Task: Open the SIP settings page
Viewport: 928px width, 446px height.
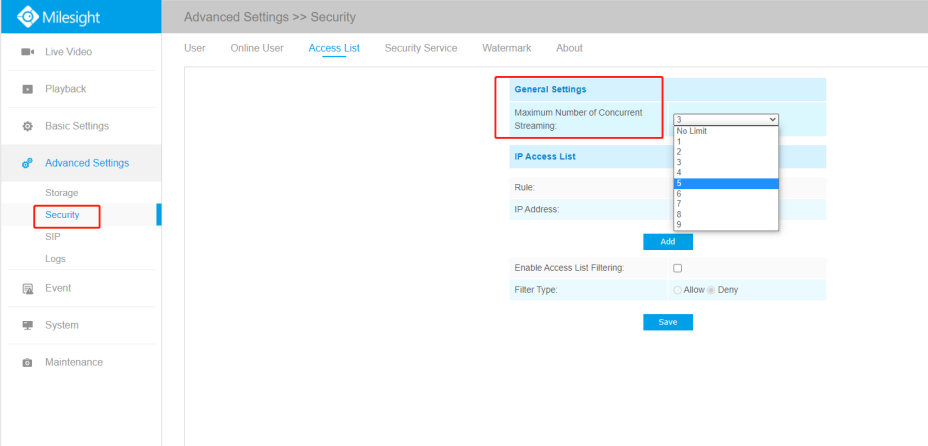Action: click(53, 237)
